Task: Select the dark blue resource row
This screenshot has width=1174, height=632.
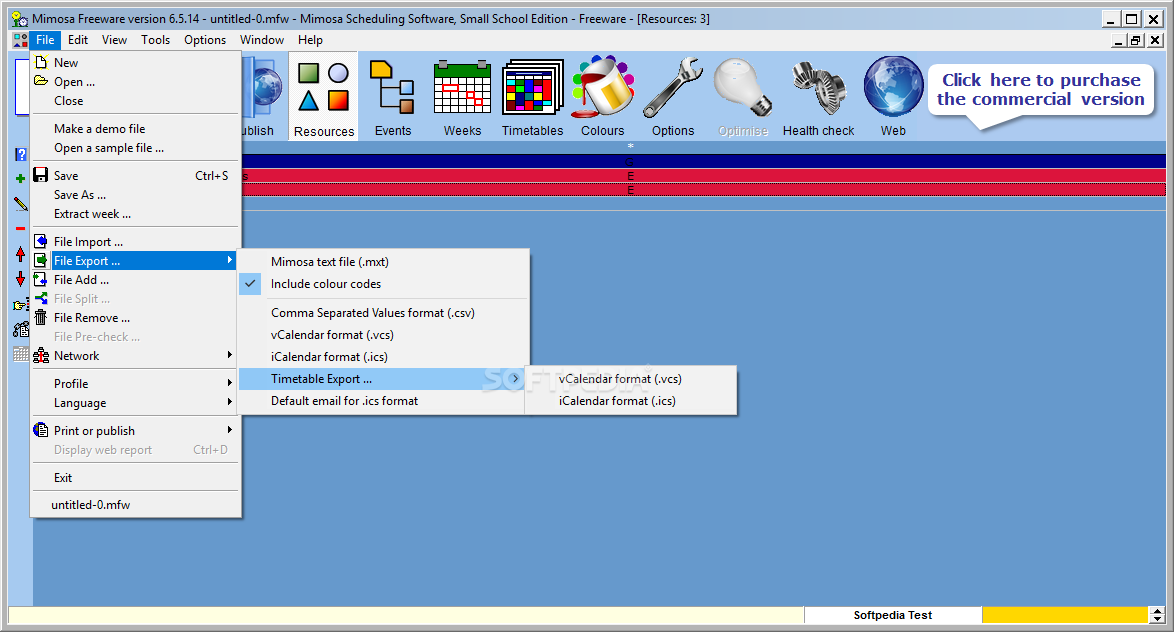Action: tap(704, 161)
